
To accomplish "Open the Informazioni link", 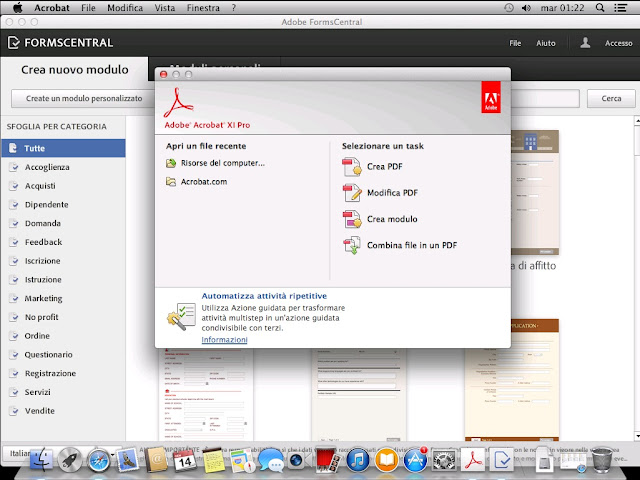I will [224, 340].
